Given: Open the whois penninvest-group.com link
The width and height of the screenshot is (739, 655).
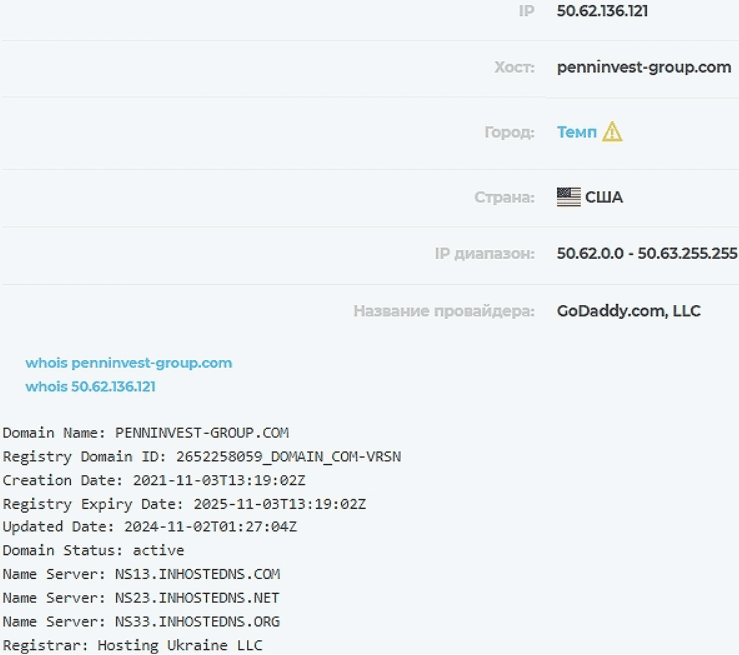Looking at the screenshot, I should pyautogui.click(x=128, y=363).
